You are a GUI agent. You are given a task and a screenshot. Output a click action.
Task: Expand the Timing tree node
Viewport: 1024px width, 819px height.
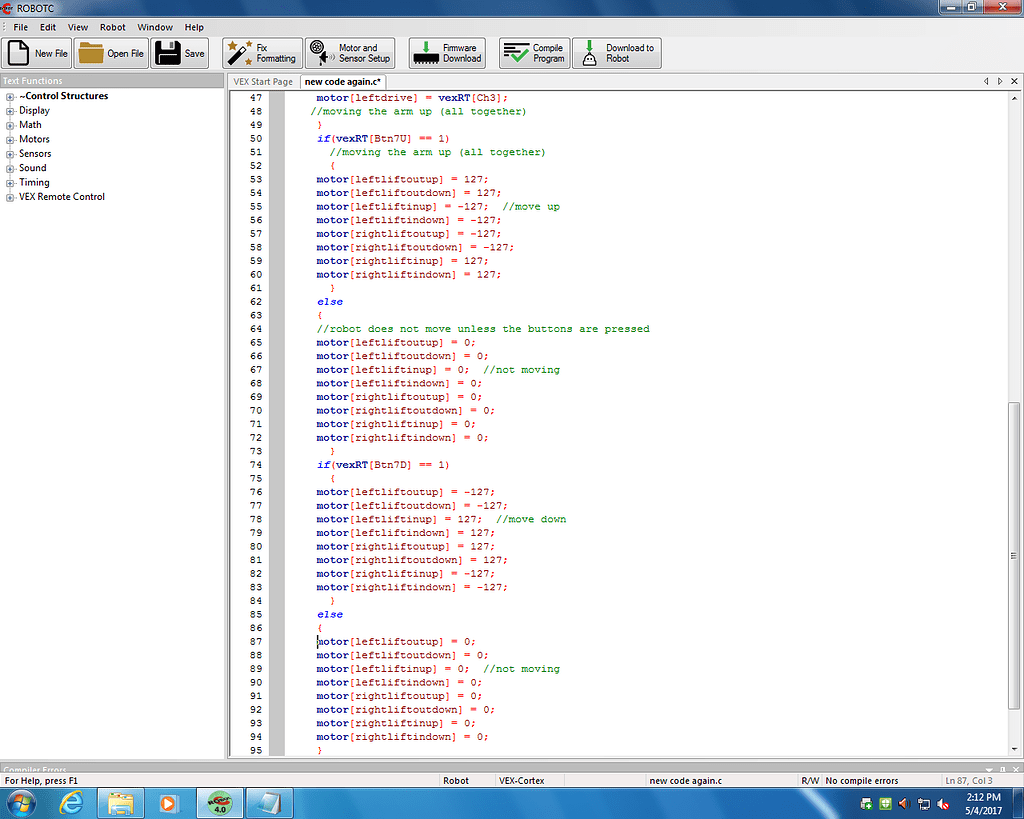[x=10, y=183]
